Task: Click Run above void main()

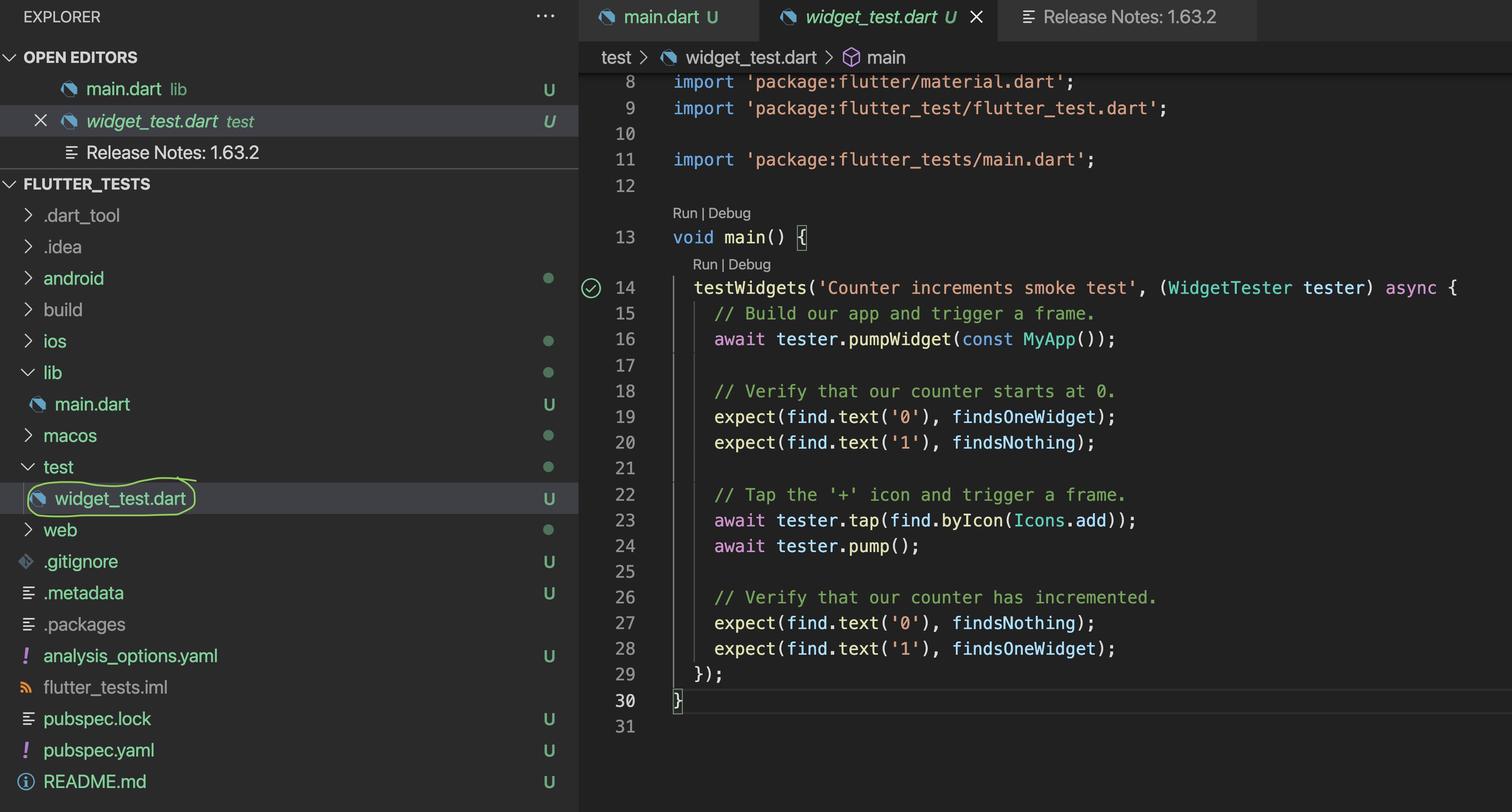Action: (x=684, y=213)
